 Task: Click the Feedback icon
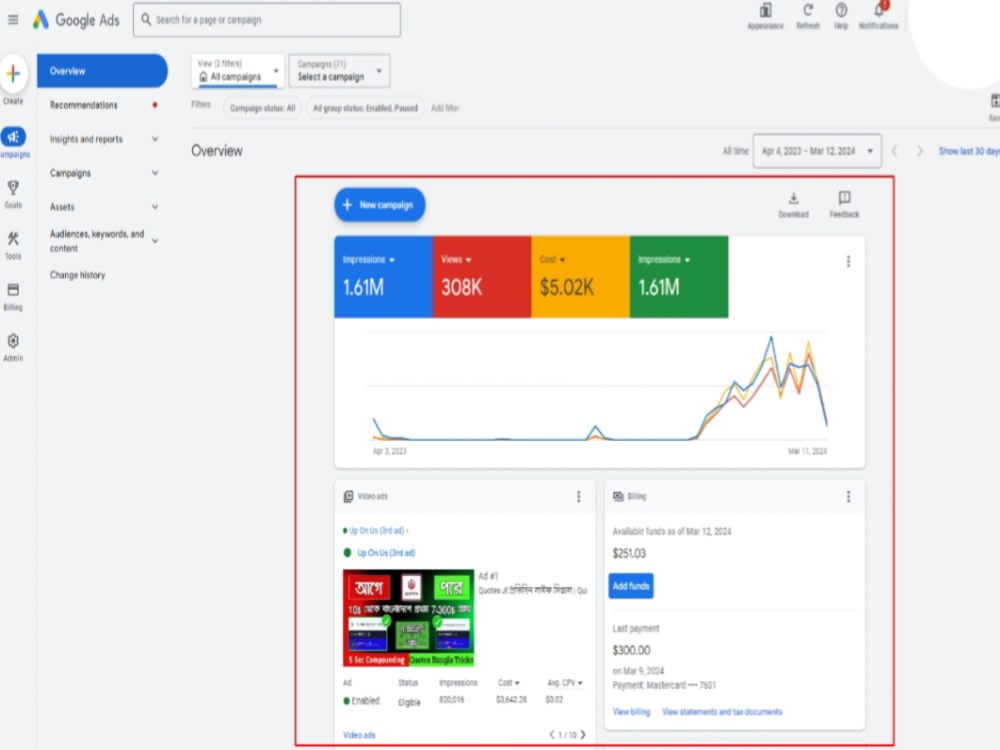click(x=844, y=198)
